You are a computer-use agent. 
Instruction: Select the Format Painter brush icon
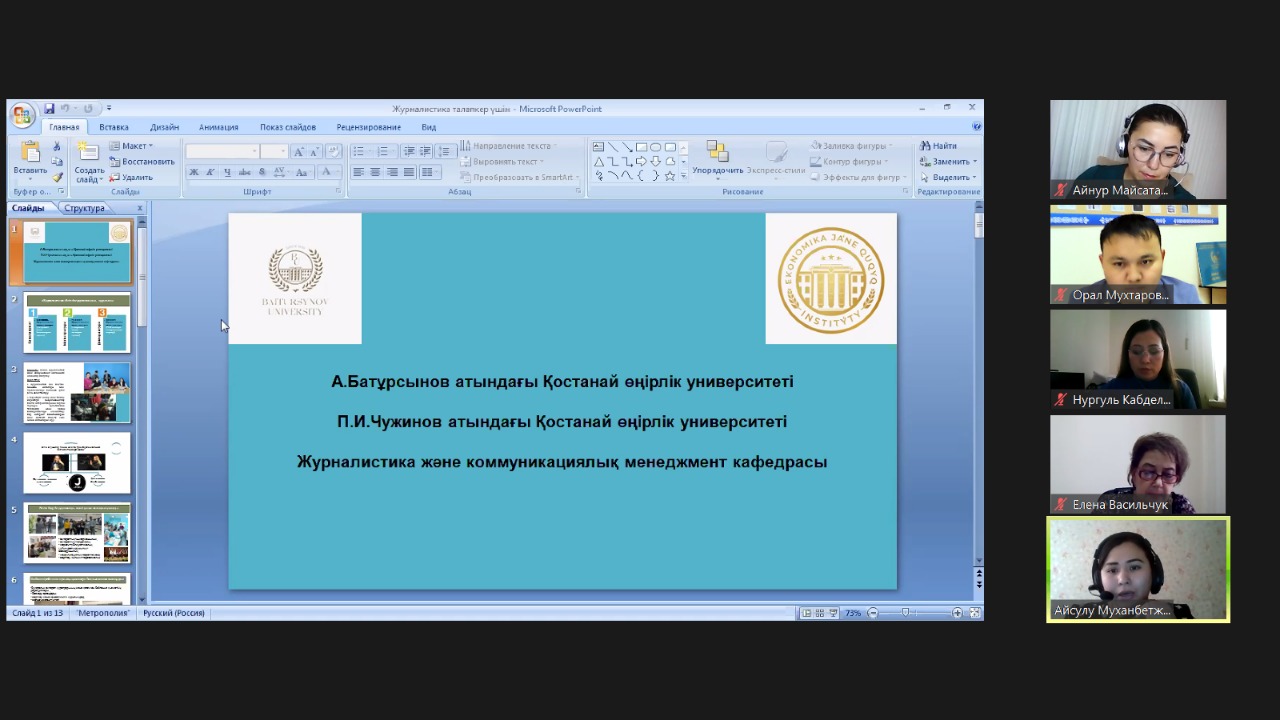[57, 177]
